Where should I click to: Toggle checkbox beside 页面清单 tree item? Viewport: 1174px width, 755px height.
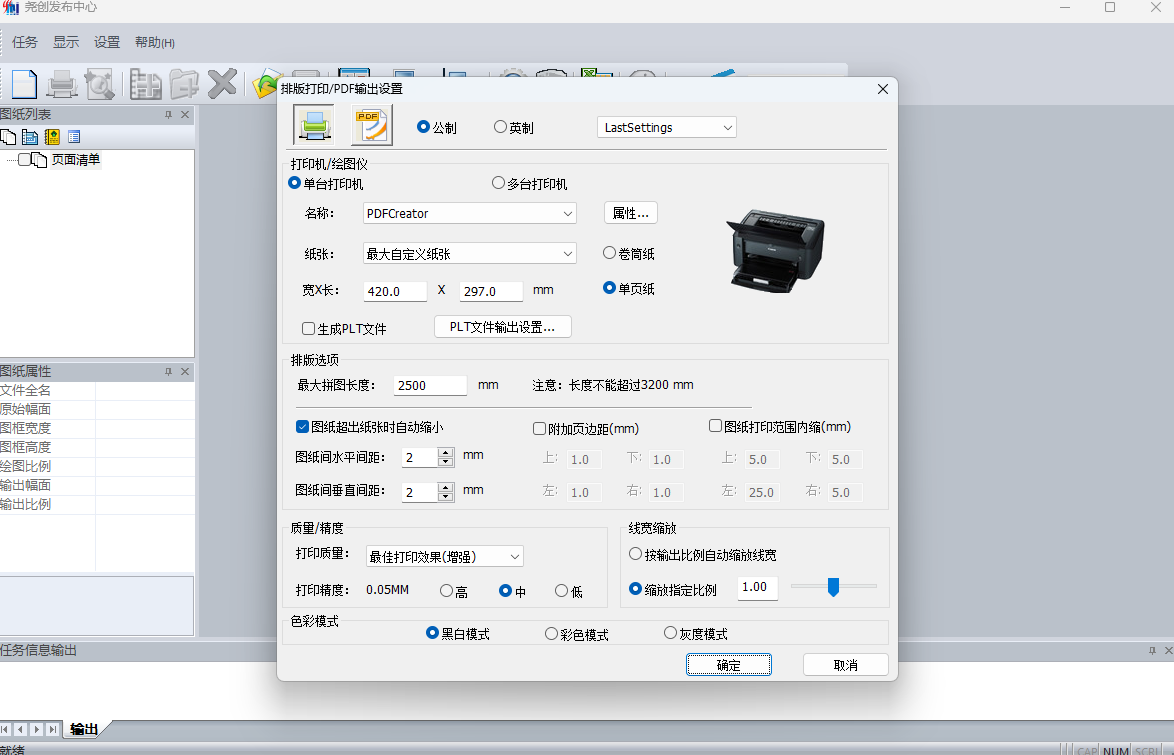click(25, 160)
